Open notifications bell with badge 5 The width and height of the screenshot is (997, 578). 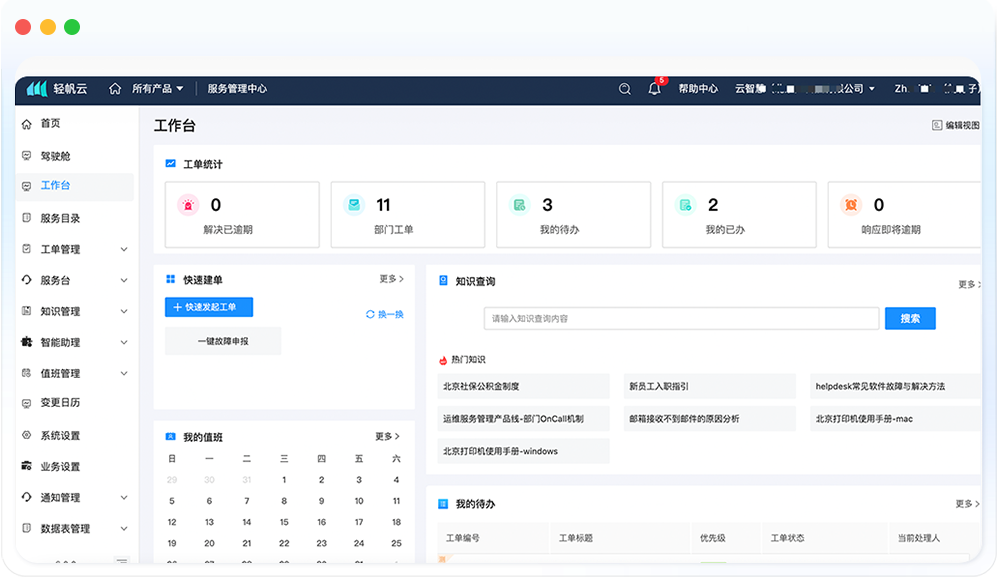[x=654, y=89]
